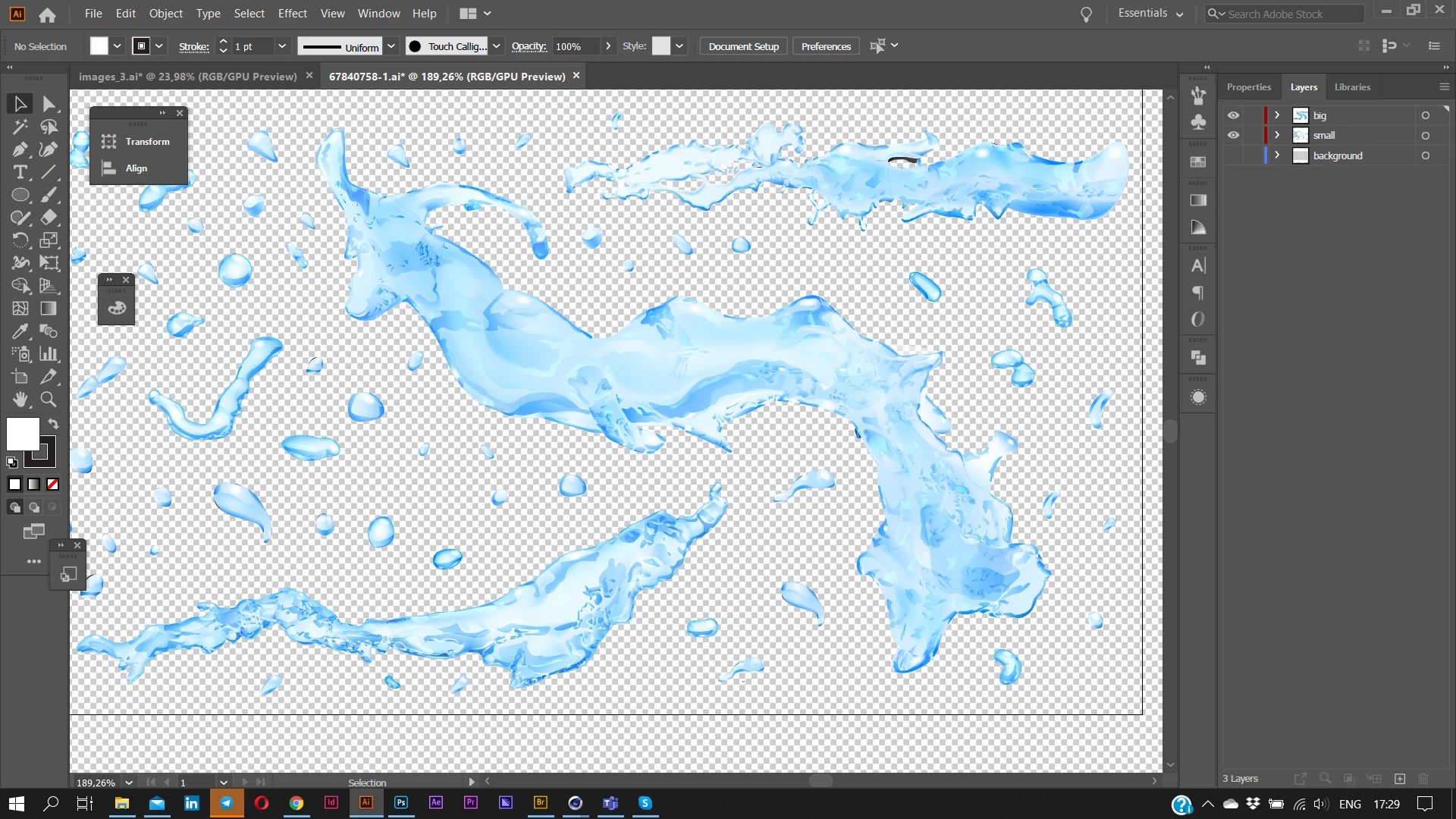This screenshot has width=1456, height=819.
Task: Expand the background layer contents
Action: [1277, 155]
